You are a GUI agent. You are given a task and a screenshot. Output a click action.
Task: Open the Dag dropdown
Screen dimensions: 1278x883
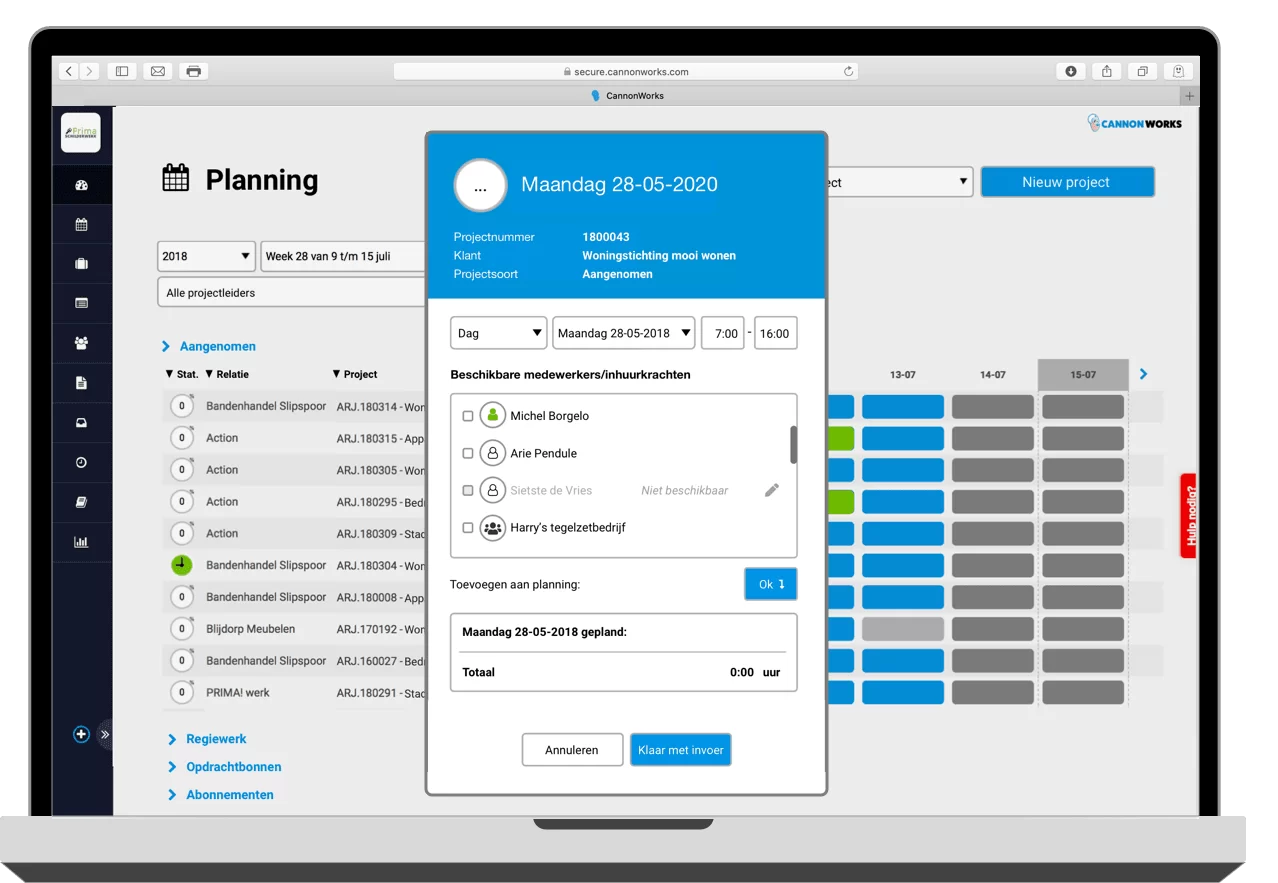(498, 333)
